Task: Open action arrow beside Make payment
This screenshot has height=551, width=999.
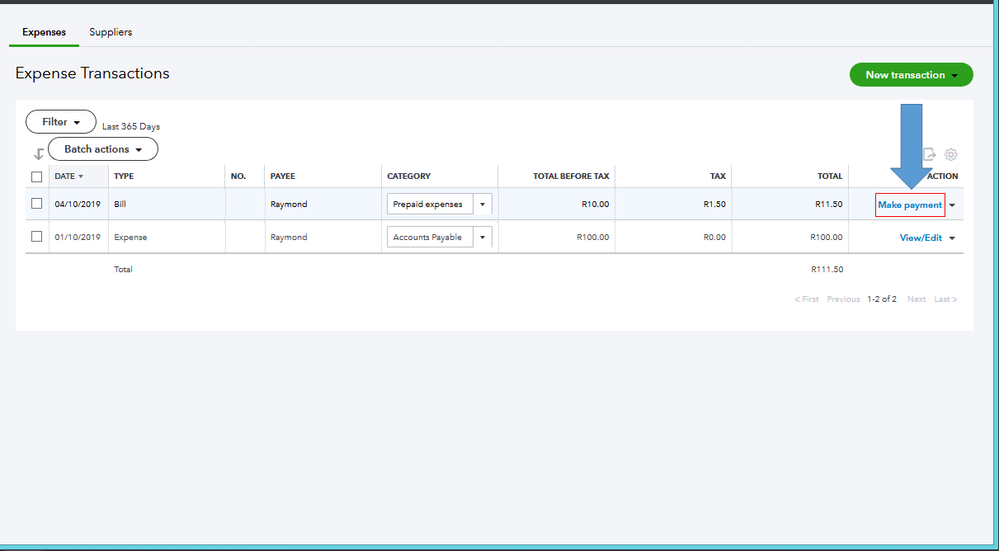Action: [952, 205]
